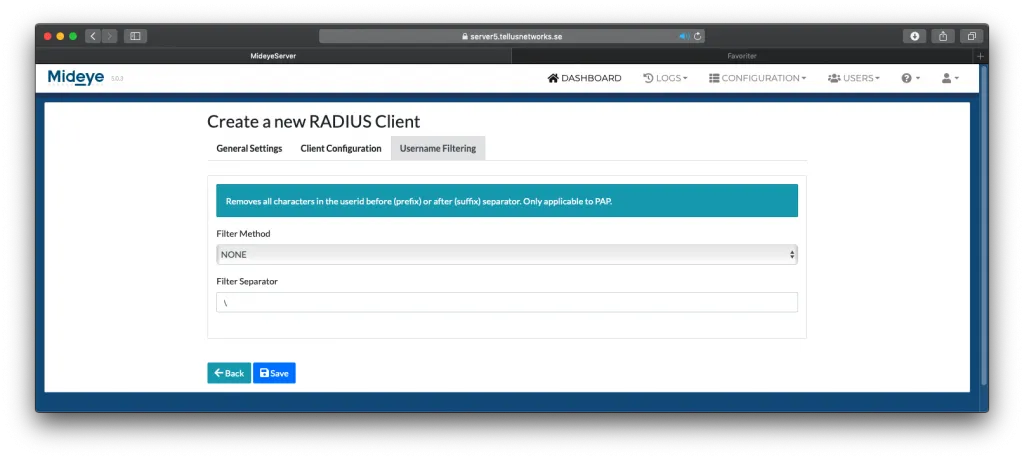Switch to Client Configuration tab
This screenshot has width=1024, height=459.
point(341,148)
